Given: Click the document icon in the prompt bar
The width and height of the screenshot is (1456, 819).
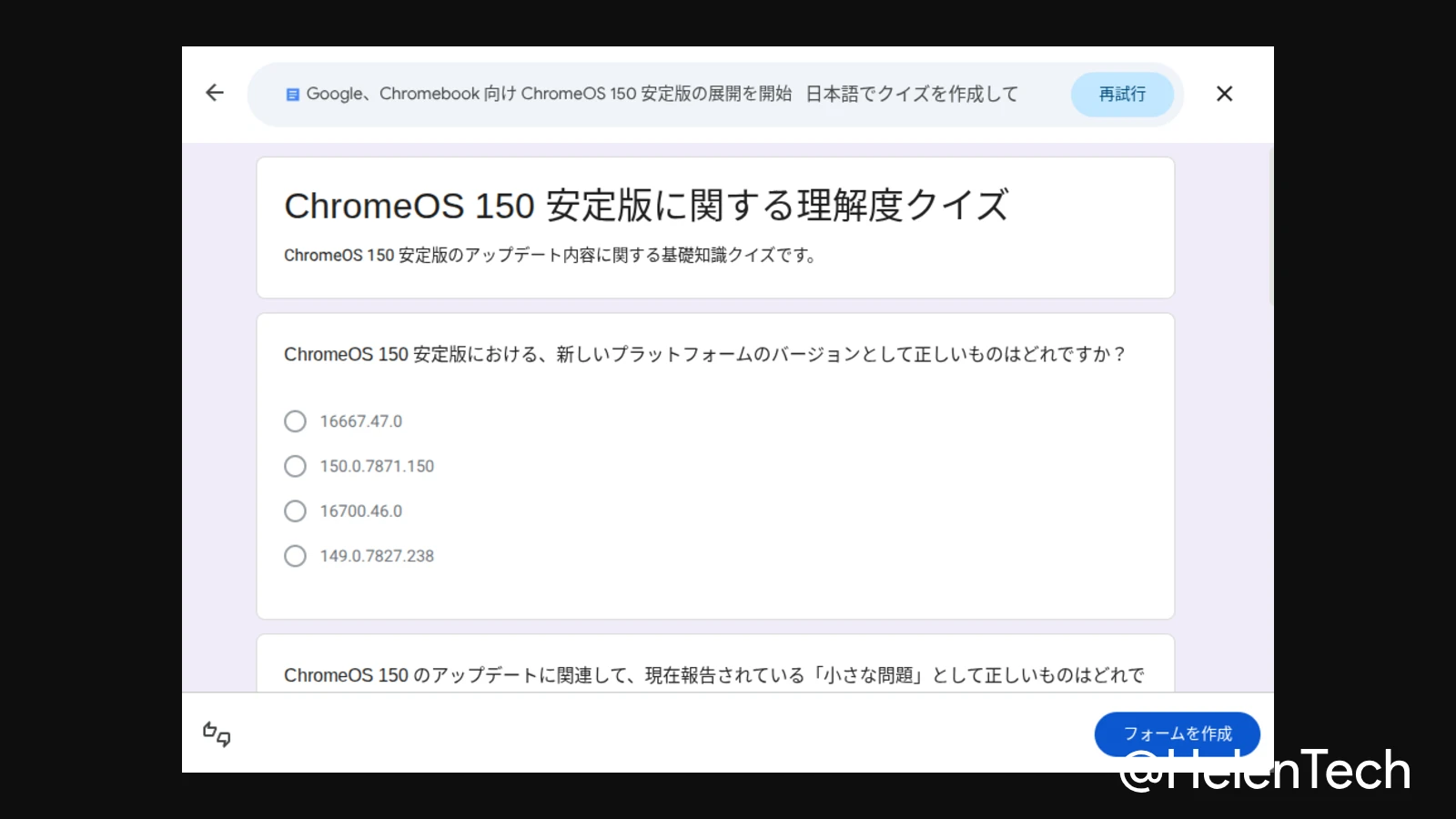Looking at the screenshot, I should 293,95.
